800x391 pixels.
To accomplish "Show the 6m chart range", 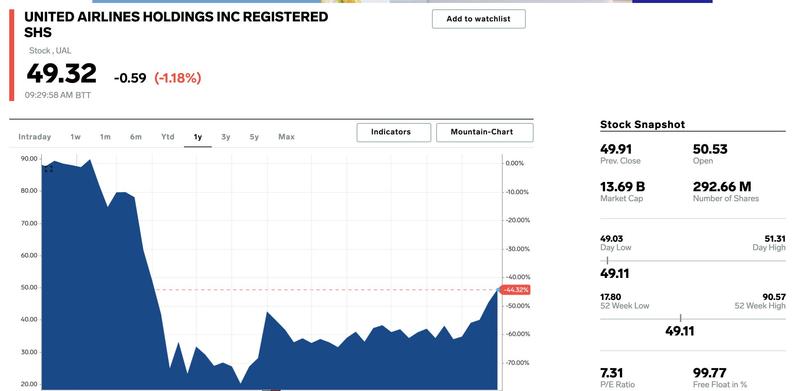I will click(136, 137).
